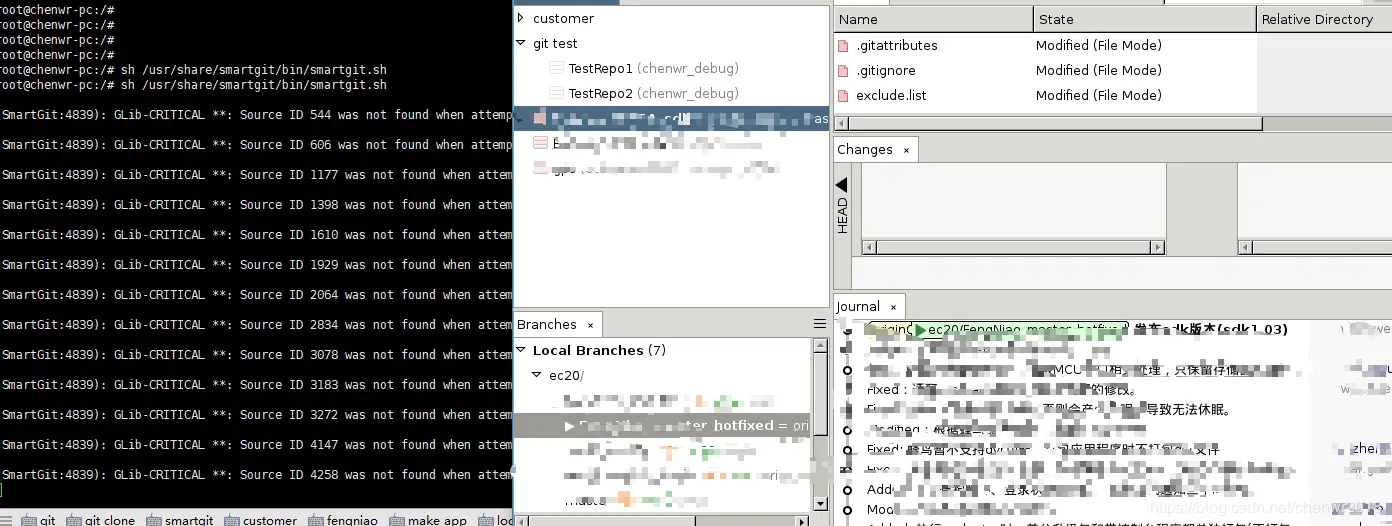Viewport: 1392px width, 526px height.
Task: Select the exclude.list file row
Action: pyautogui.click(x=1044, y=96)
